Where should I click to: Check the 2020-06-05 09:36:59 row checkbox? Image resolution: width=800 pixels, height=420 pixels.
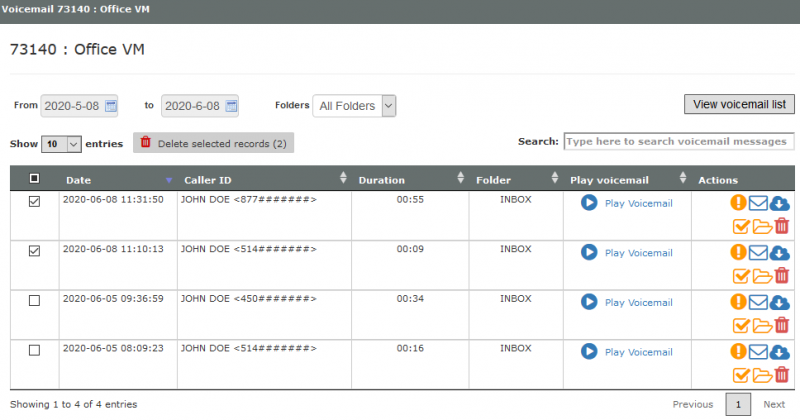click(34, 301)
